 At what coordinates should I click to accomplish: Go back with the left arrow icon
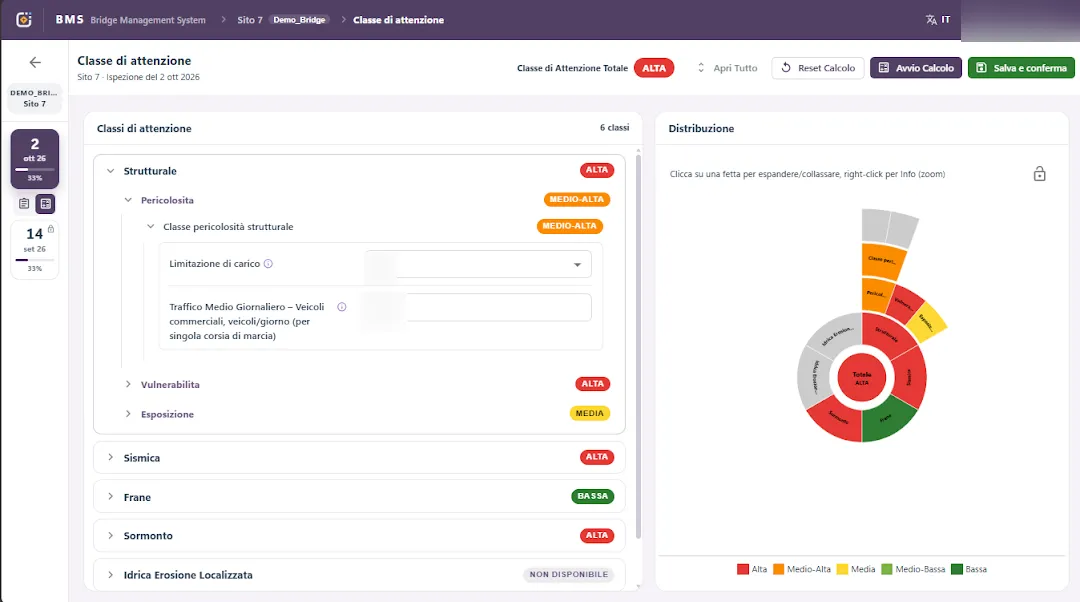coord(35,63)
